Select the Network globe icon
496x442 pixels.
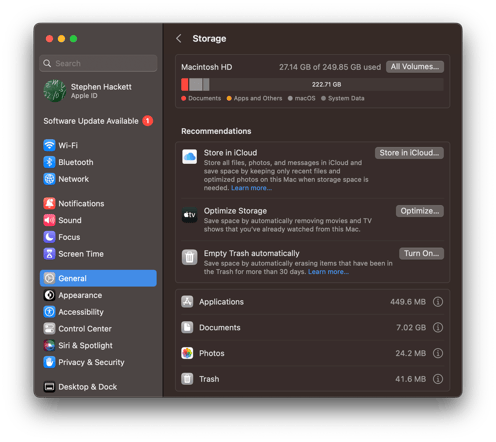tap(49, 179)
